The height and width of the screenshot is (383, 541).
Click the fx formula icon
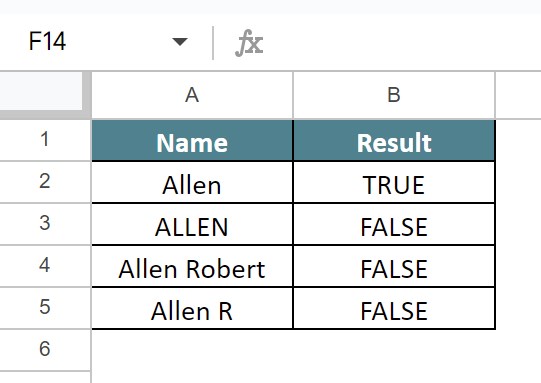249,43
